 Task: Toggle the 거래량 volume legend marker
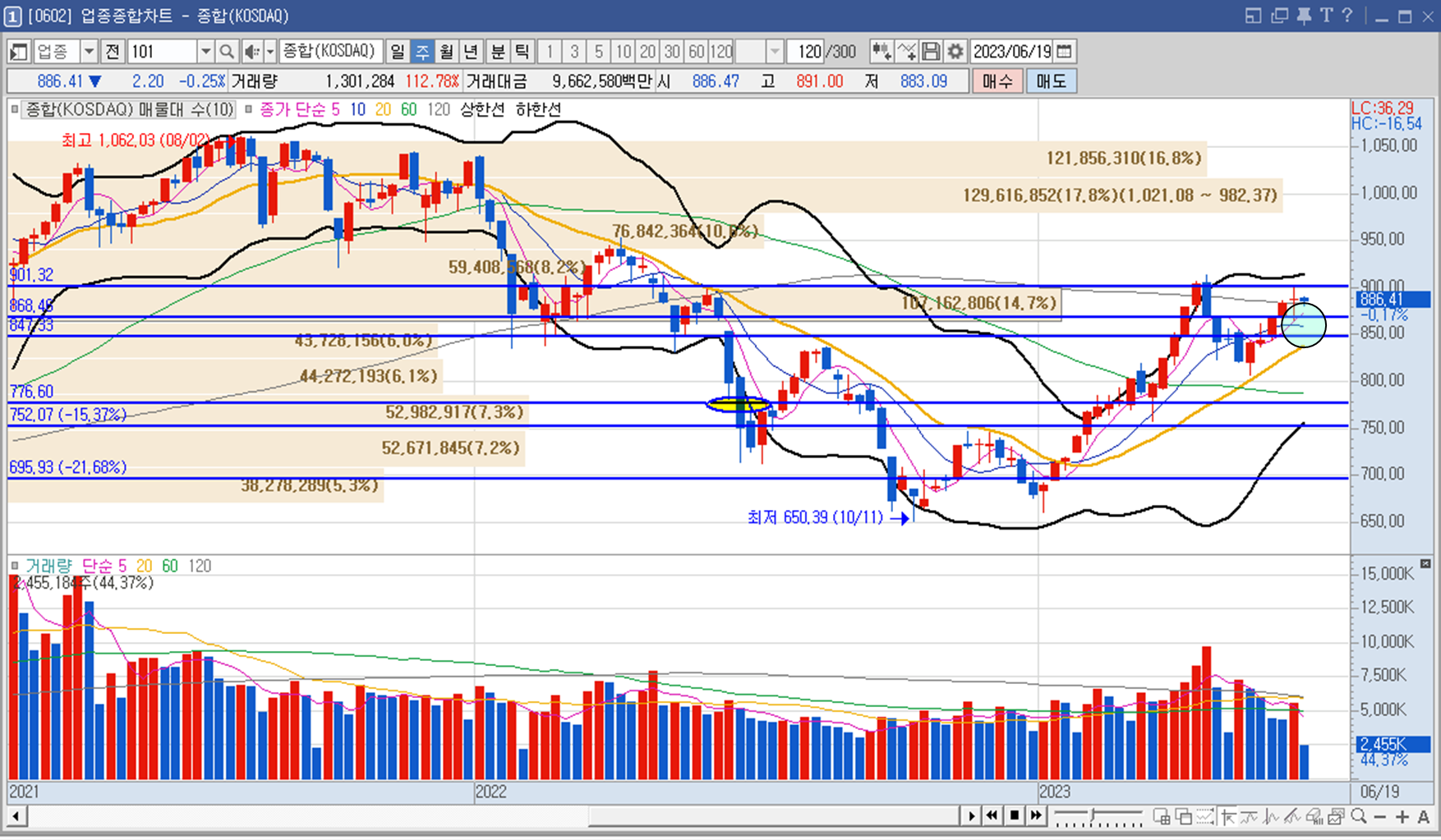coord(15,566)
